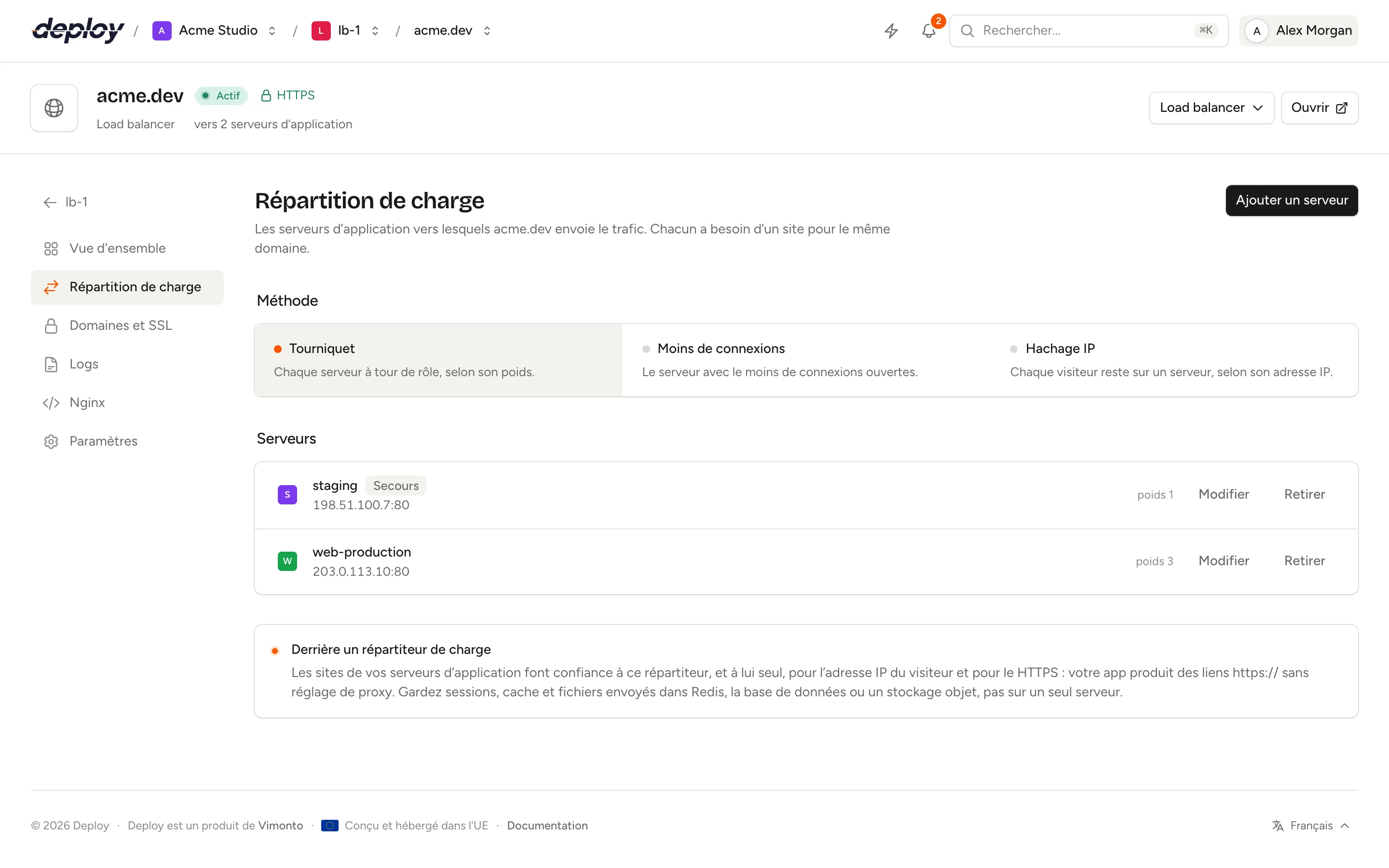
Task: Click Modifier for web-production server
Action: pyautogui.click(x=1224, y=561)
